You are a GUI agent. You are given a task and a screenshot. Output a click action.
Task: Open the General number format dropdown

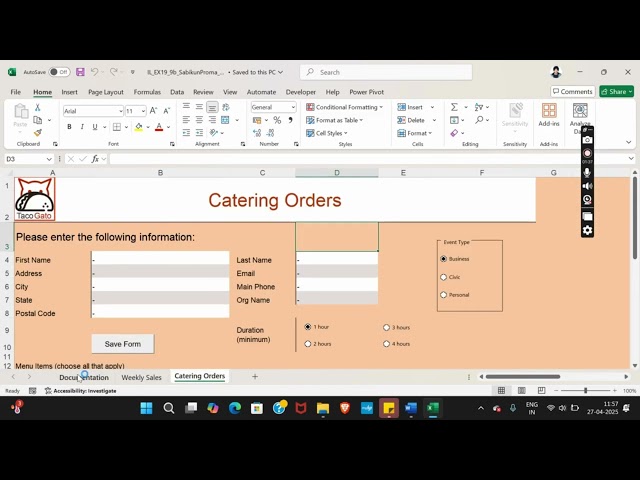click(293, 107)
